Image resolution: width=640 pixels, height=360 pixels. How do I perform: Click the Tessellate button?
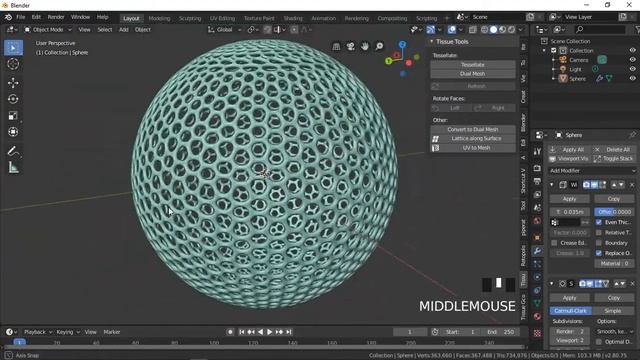pyautogui.click(x=473, y=64)
